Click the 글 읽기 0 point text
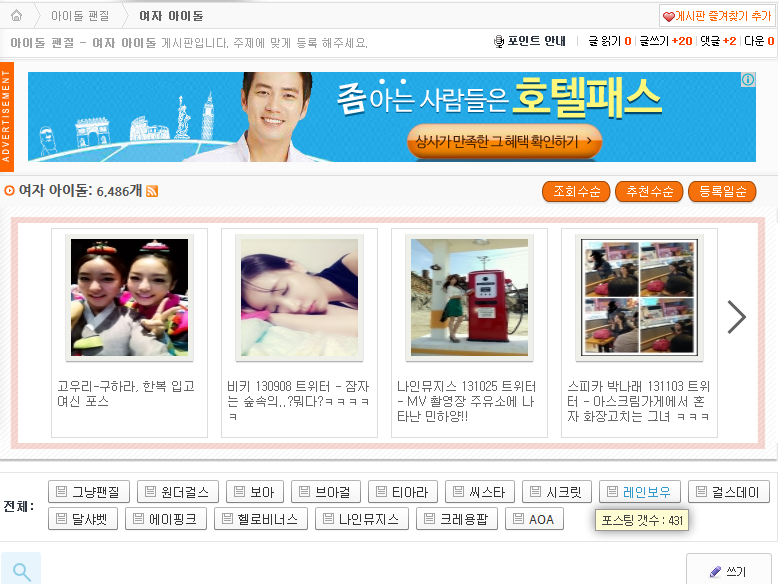 [x=610, y=41]
